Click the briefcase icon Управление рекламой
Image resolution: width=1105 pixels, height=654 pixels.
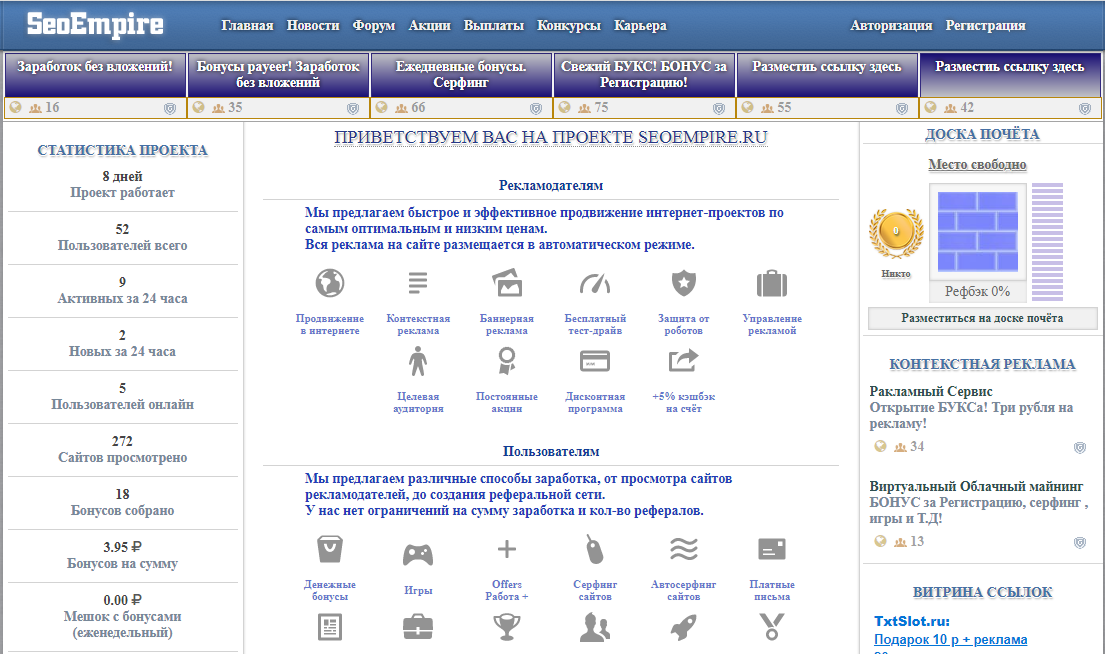point(771,283)
